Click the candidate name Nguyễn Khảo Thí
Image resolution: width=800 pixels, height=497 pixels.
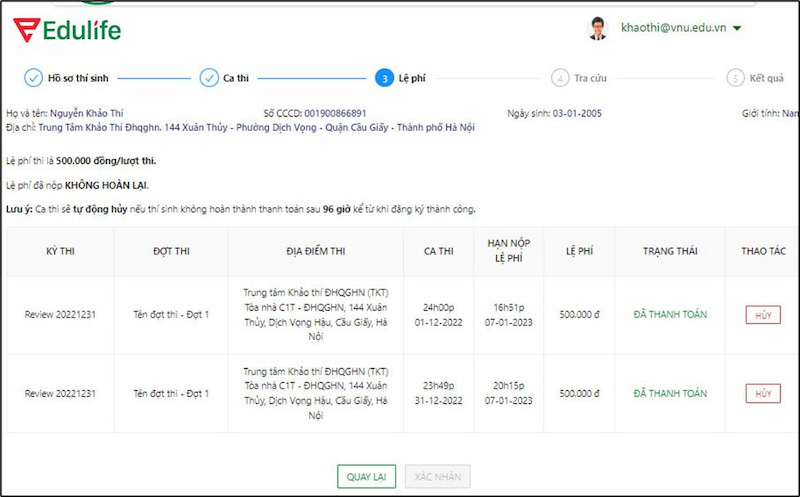[87, 114]
